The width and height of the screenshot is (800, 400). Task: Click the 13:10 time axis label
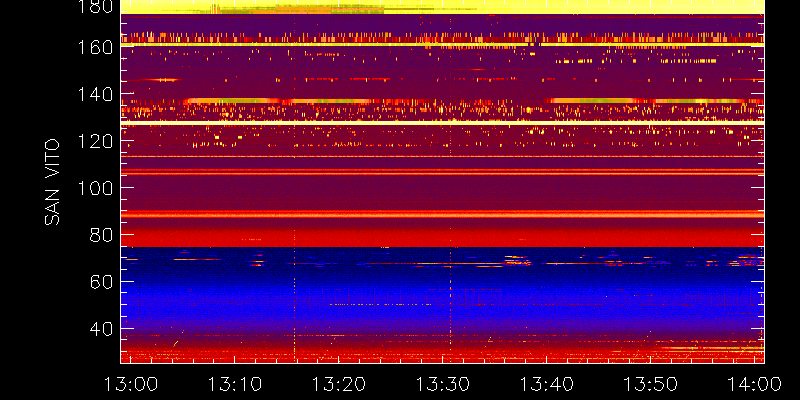click(x=235, y=384)
